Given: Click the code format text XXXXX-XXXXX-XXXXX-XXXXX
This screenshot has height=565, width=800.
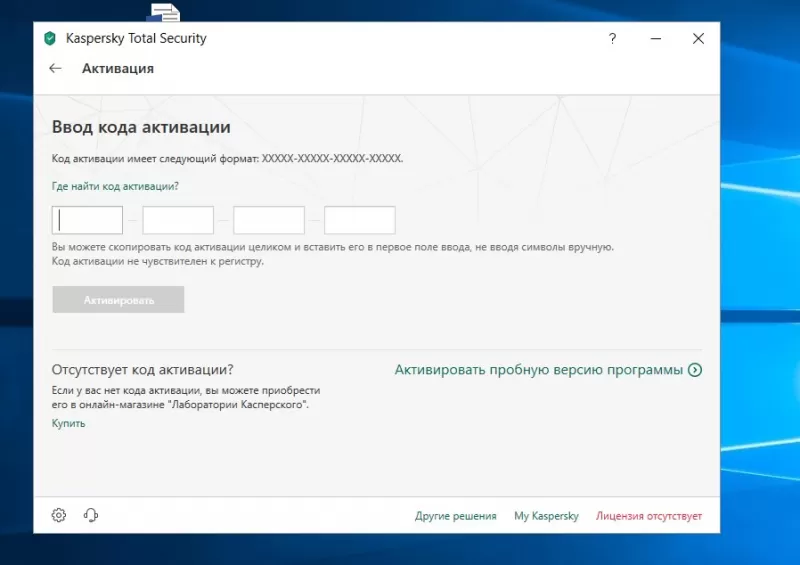Looking at the screenshot, I should 332,158.
